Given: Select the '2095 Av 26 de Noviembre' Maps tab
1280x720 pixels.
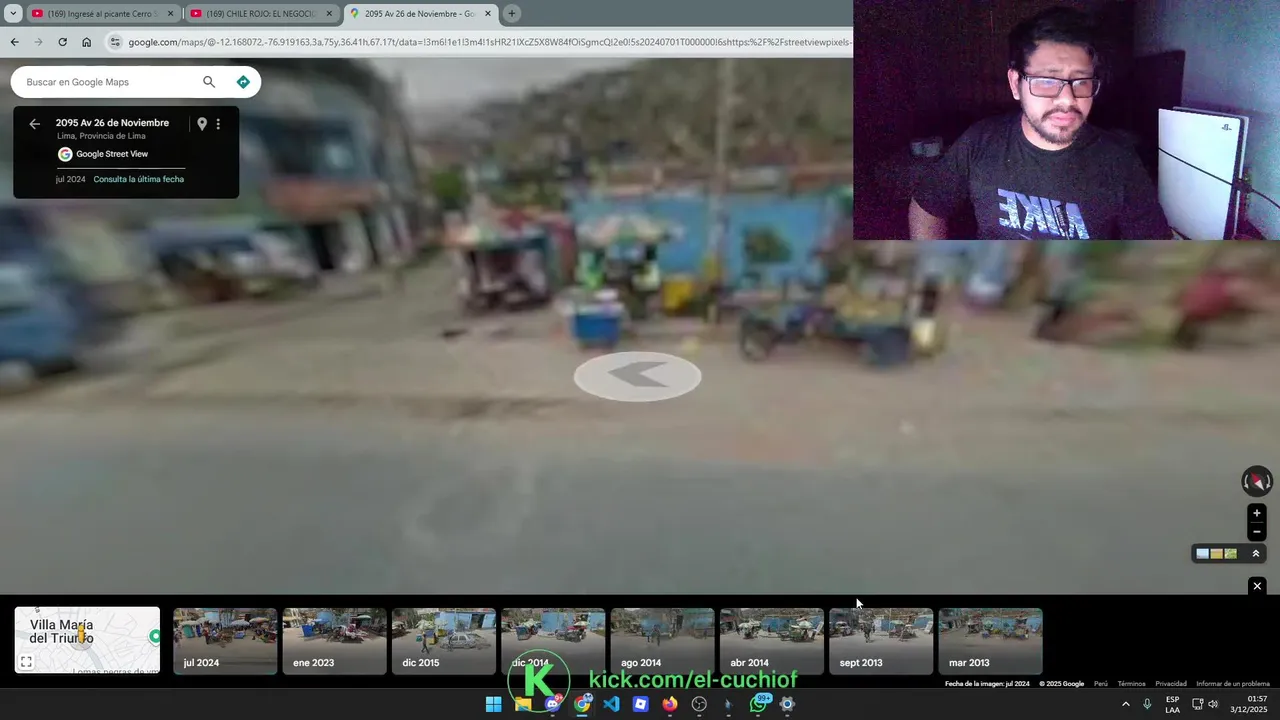Looking at the screenshot, I should [420, 14].
